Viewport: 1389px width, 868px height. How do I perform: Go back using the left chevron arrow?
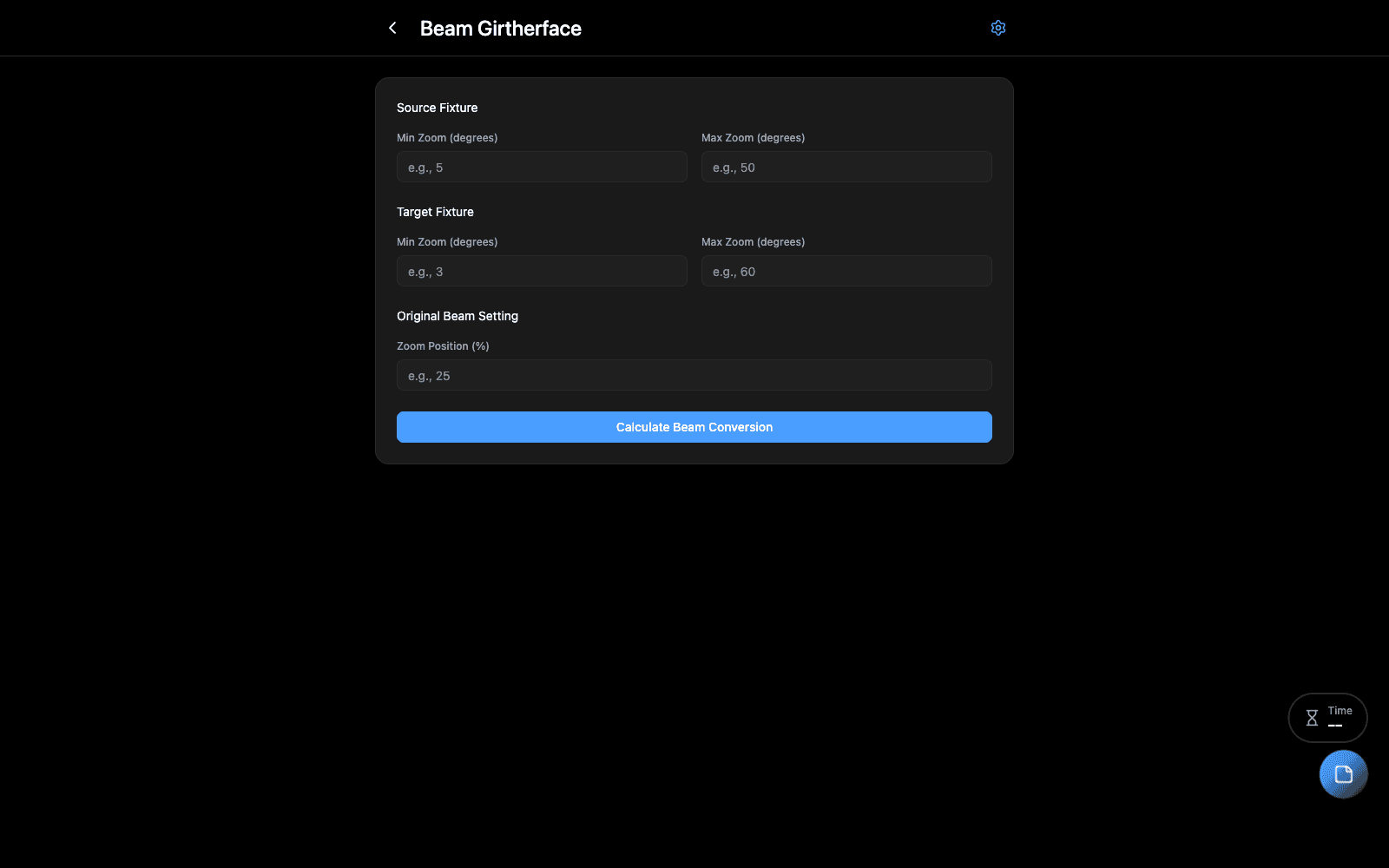(392, 28)
